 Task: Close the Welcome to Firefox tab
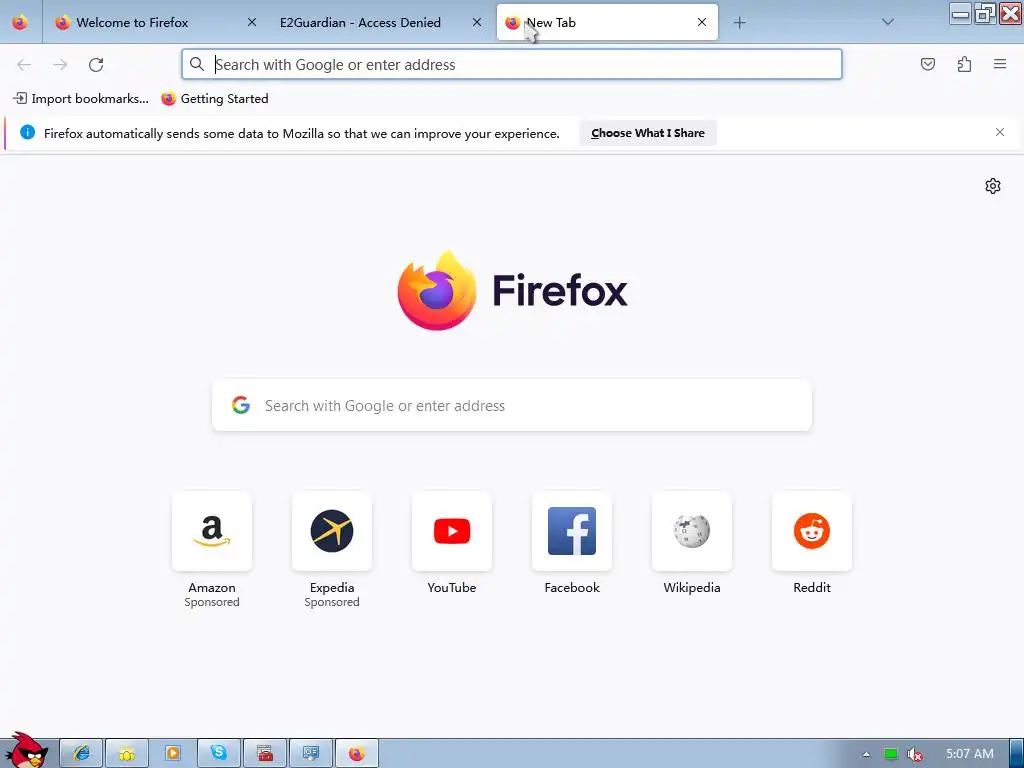252,22
